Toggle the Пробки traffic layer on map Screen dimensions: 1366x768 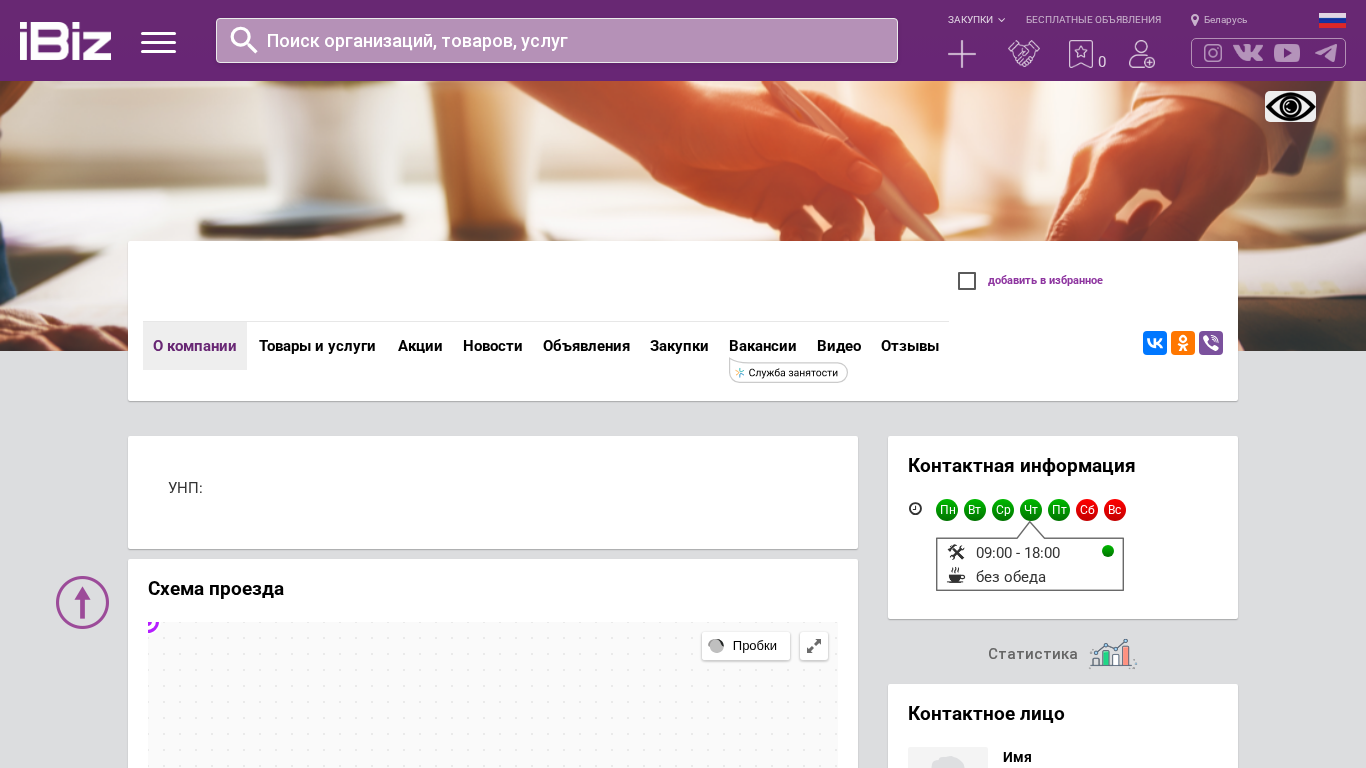pyautogui.click(x=746, y=646)
